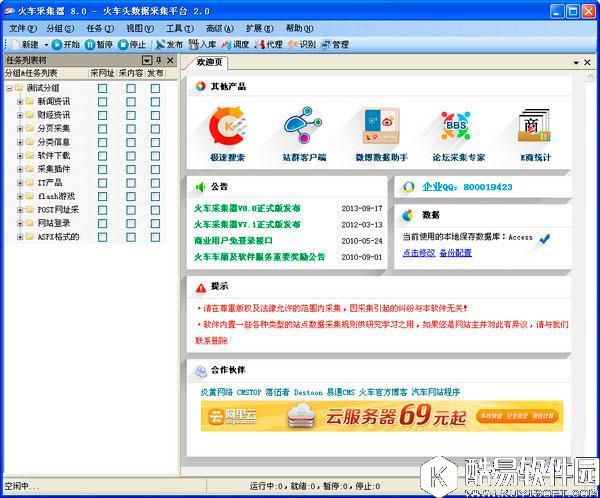Open the 帮助(H) menu

tap(300, 28)
